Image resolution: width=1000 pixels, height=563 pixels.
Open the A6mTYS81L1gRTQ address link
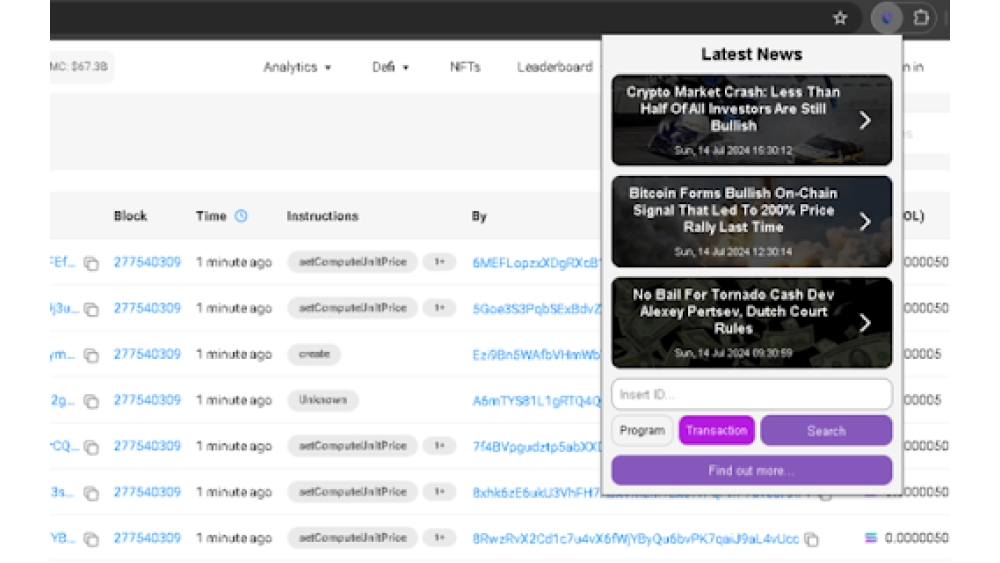click(x=536, y=400)
